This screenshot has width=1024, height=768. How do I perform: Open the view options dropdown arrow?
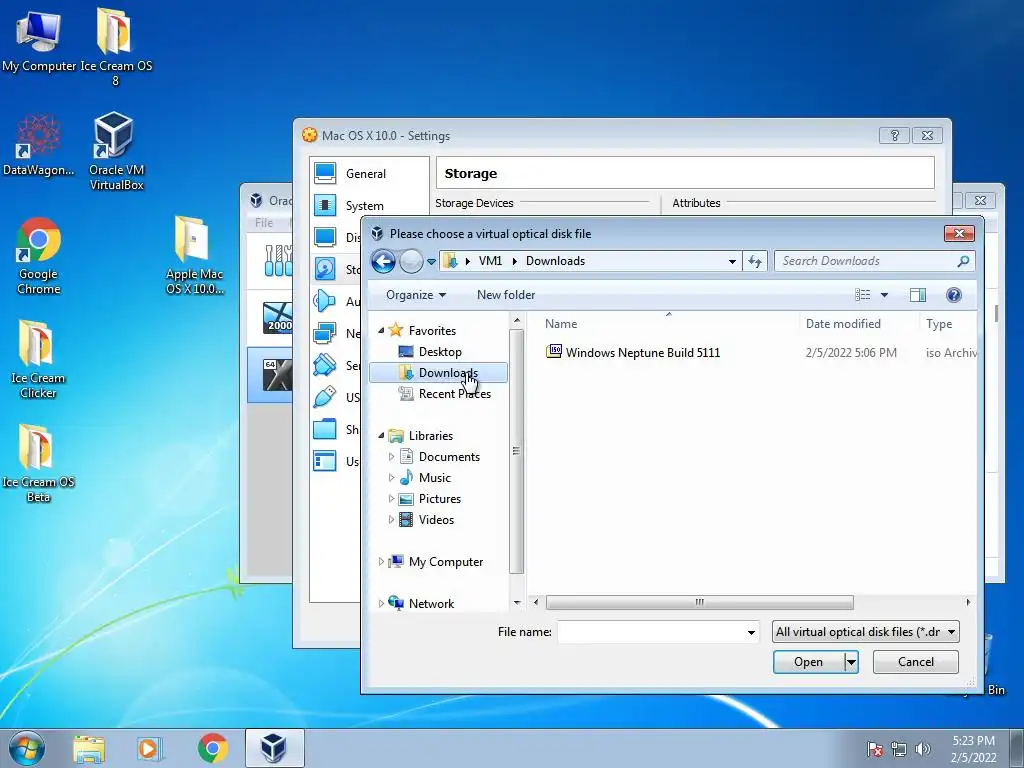884,295
